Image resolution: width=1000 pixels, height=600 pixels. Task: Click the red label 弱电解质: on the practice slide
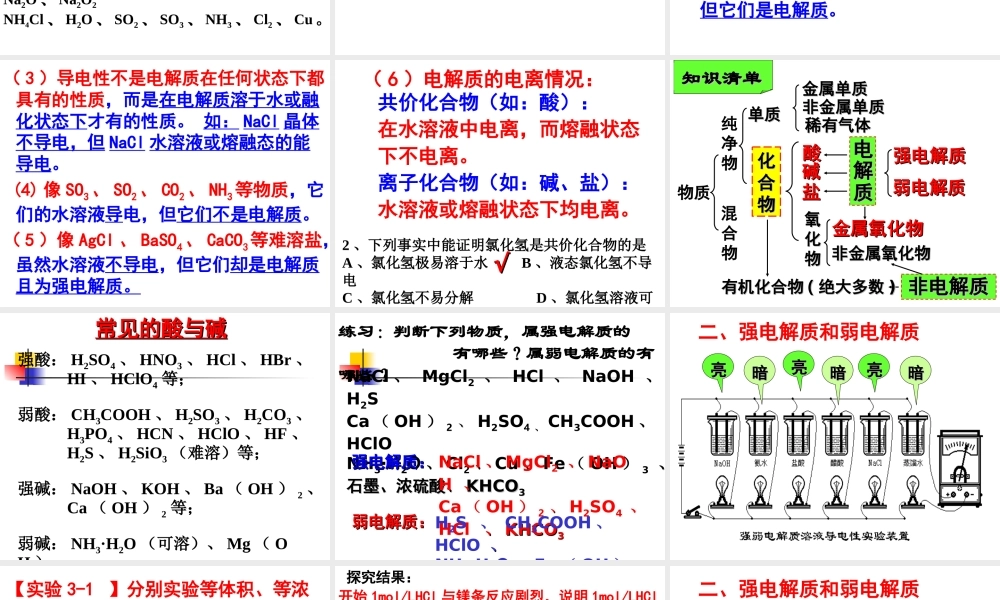click(390, 522)
